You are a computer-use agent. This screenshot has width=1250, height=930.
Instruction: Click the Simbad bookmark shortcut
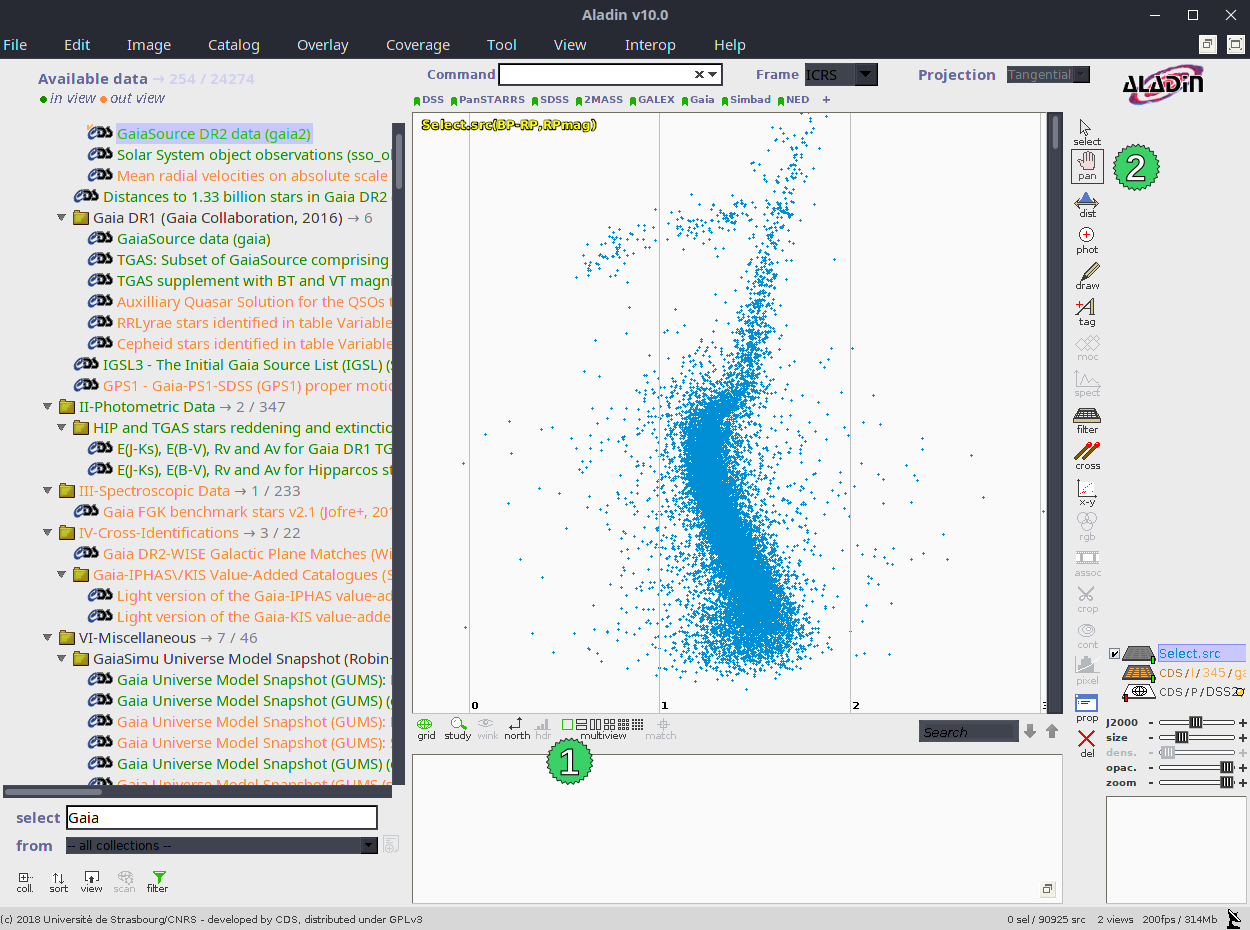click(749, 100)
